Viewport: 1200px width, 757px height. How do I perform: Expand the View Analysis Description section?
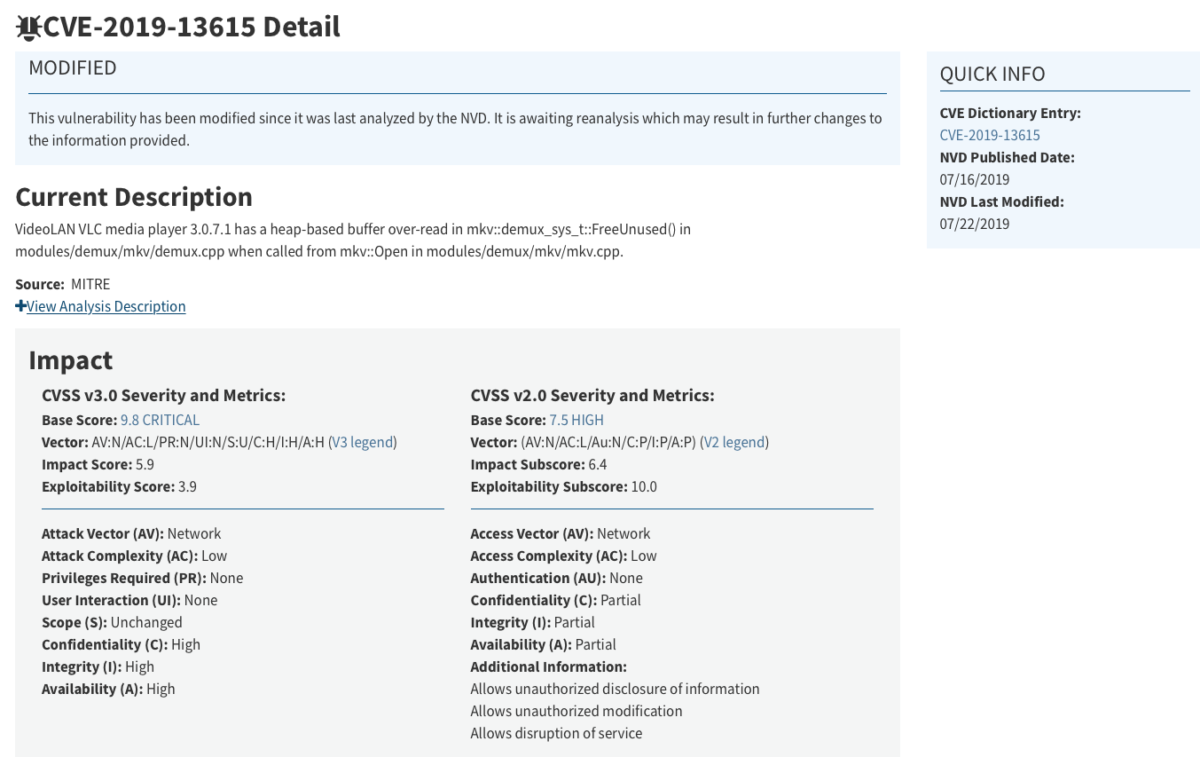[106, 306]
